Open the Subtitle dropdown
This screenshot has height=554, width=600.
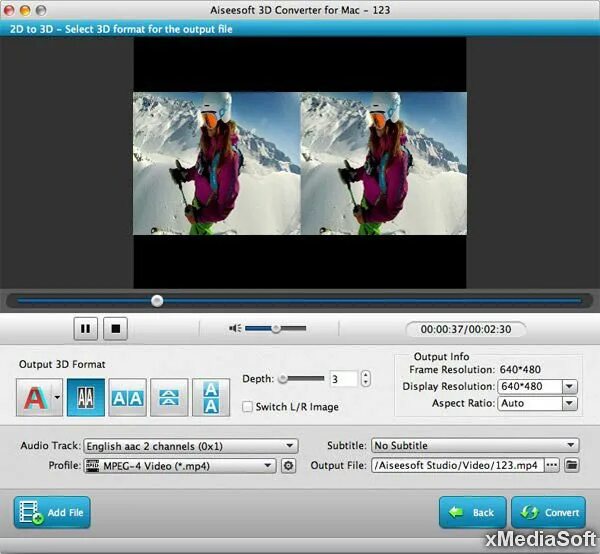point(475,445)
